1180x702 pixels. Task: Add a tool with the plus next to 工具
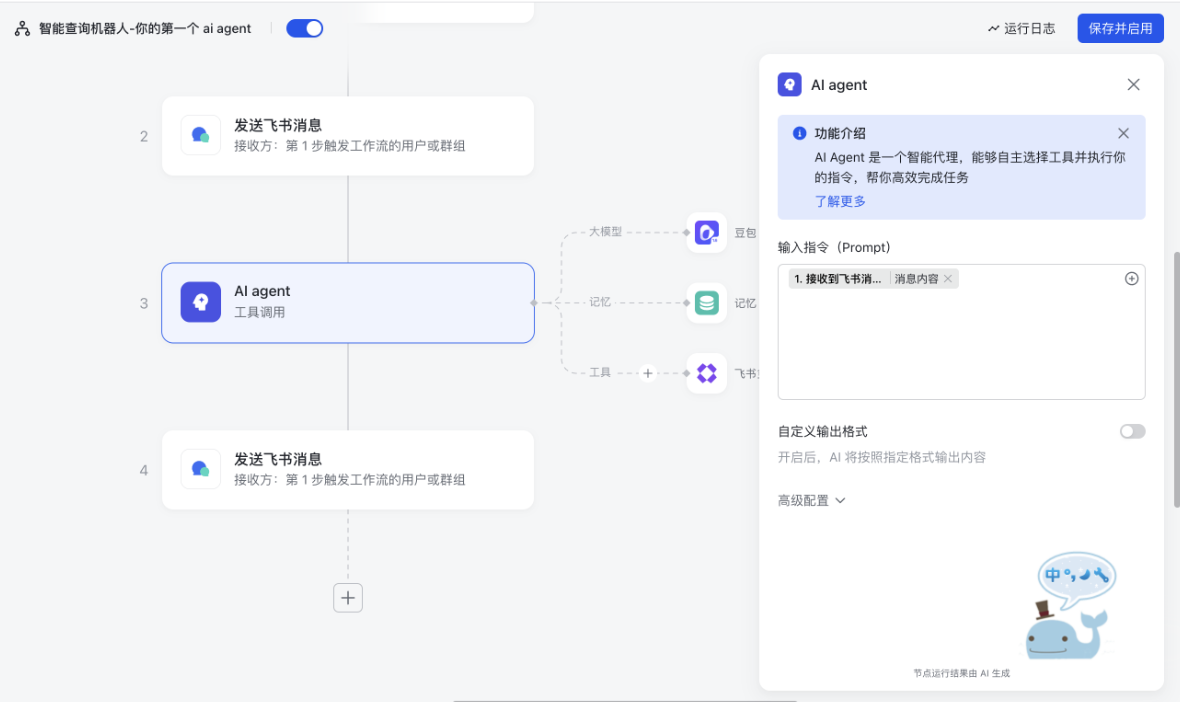click(648, 373)
